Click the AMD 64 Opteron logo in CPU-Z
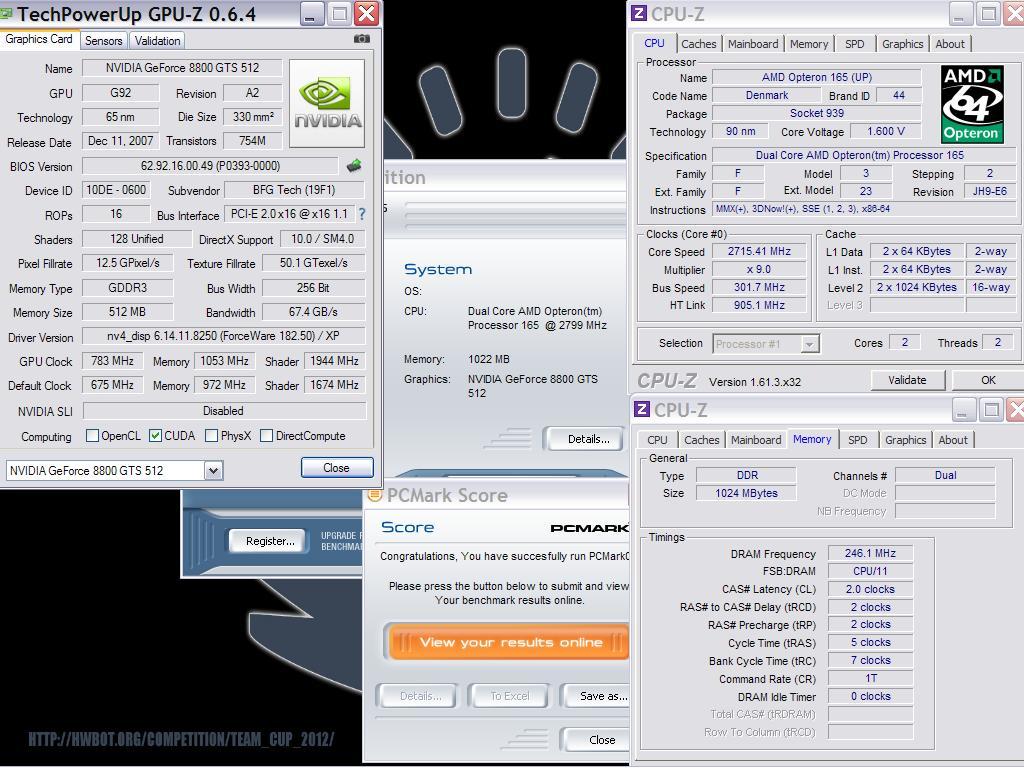Viewport: 1024px width, 768px height. (972, 104)
